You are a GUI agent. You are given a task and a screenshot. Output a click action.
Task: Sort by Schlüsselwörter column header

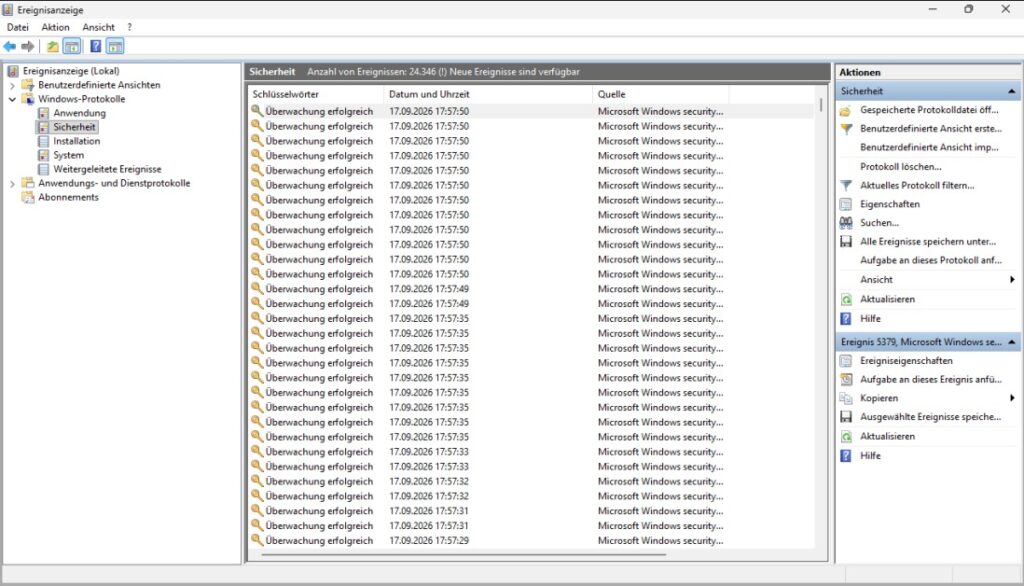[316, 94]
